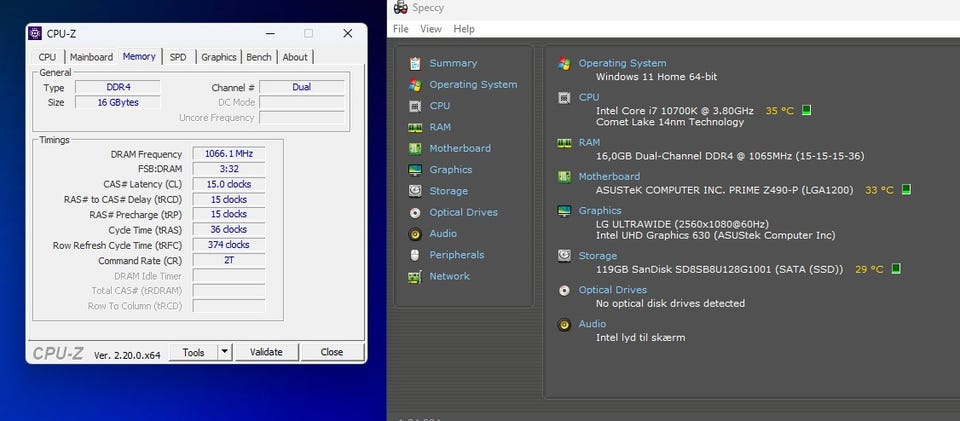Open the Storage heading link in summary

click(598, 256)
